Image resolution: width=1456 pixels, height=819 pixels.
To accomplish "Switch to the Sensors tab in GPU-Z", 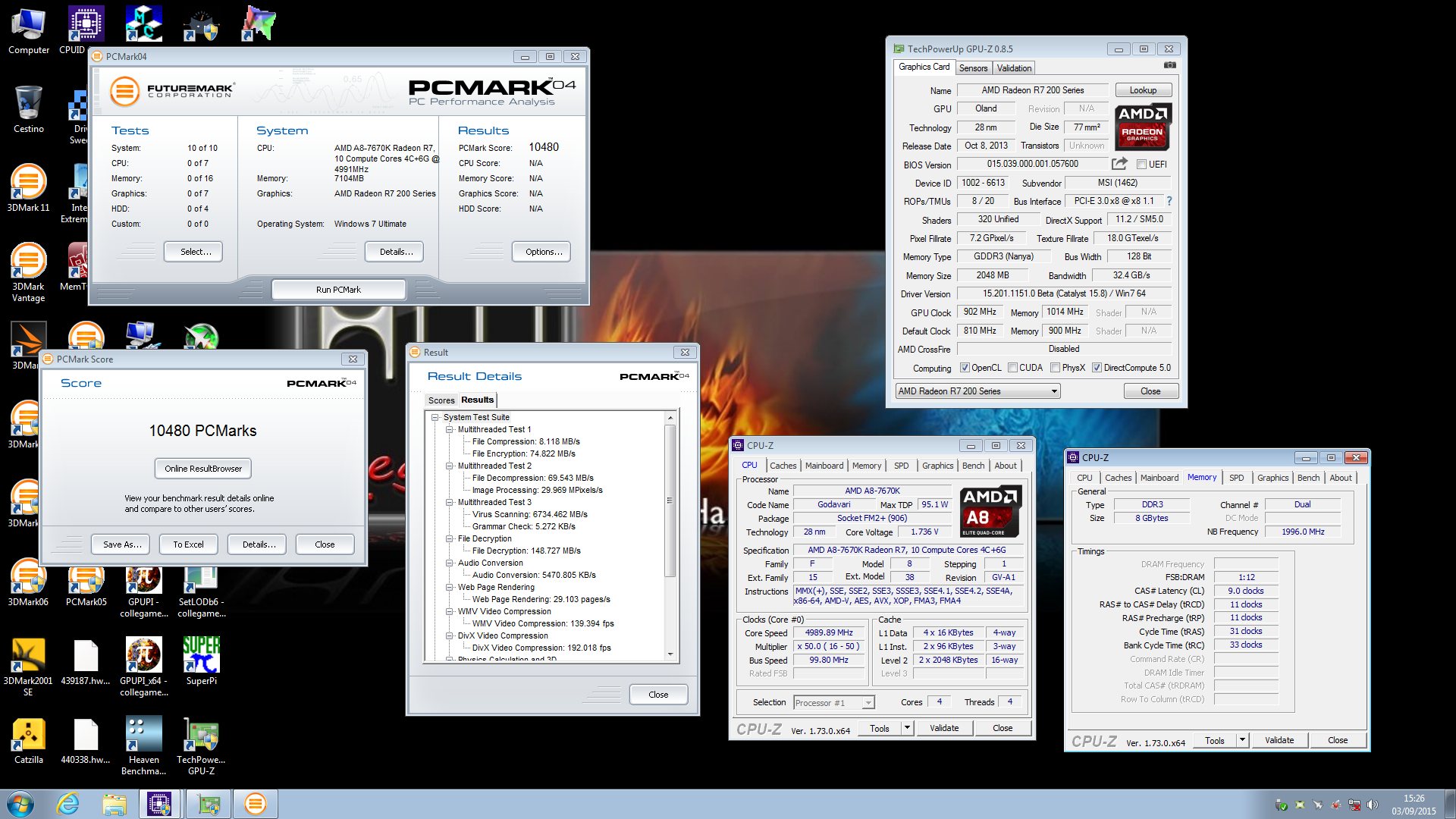I will pos(973,68).
